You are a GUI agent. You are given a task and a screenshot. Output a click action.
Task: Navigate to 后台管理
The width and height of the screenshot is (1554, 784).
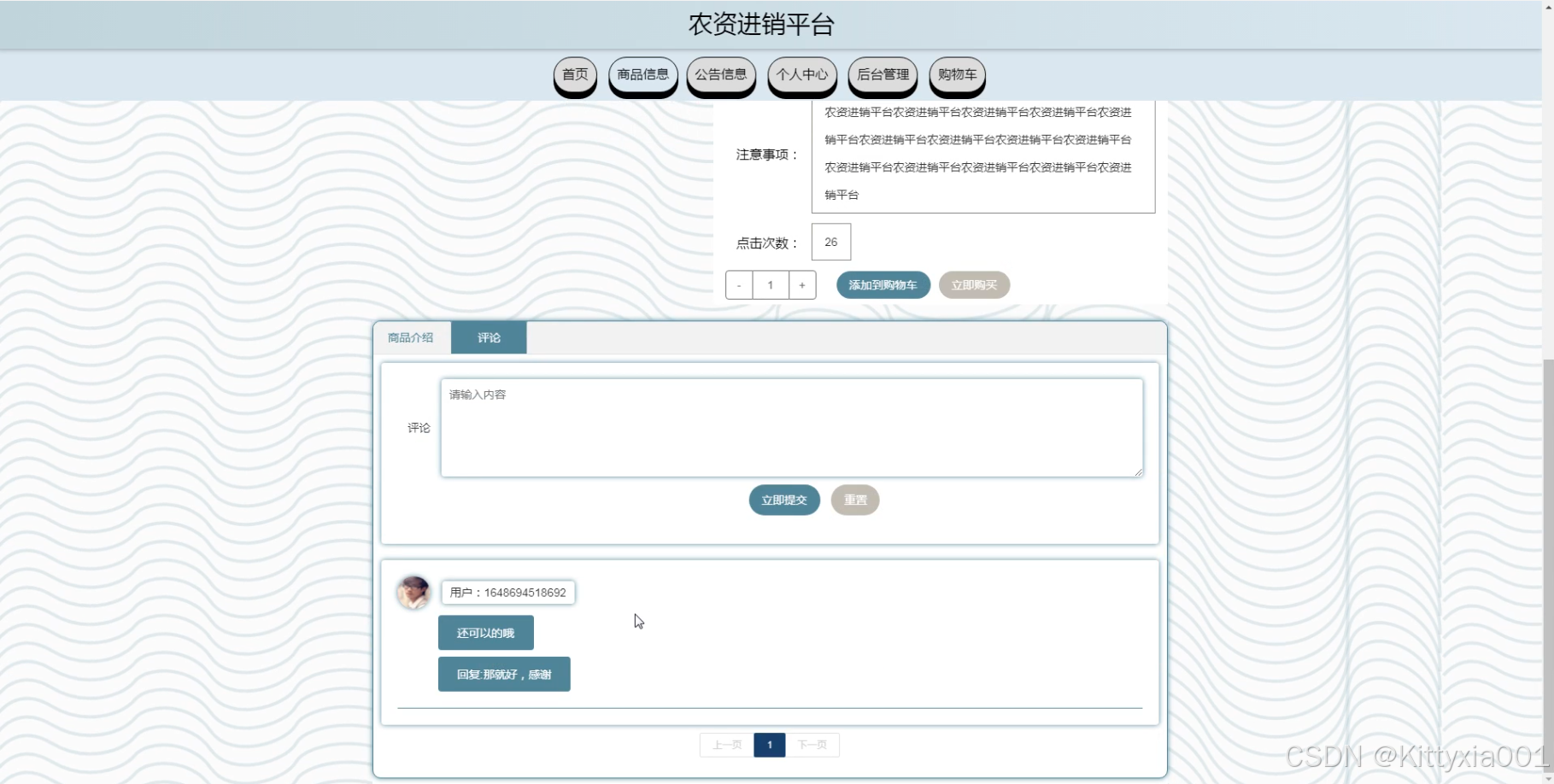click(x=883, y=75)
